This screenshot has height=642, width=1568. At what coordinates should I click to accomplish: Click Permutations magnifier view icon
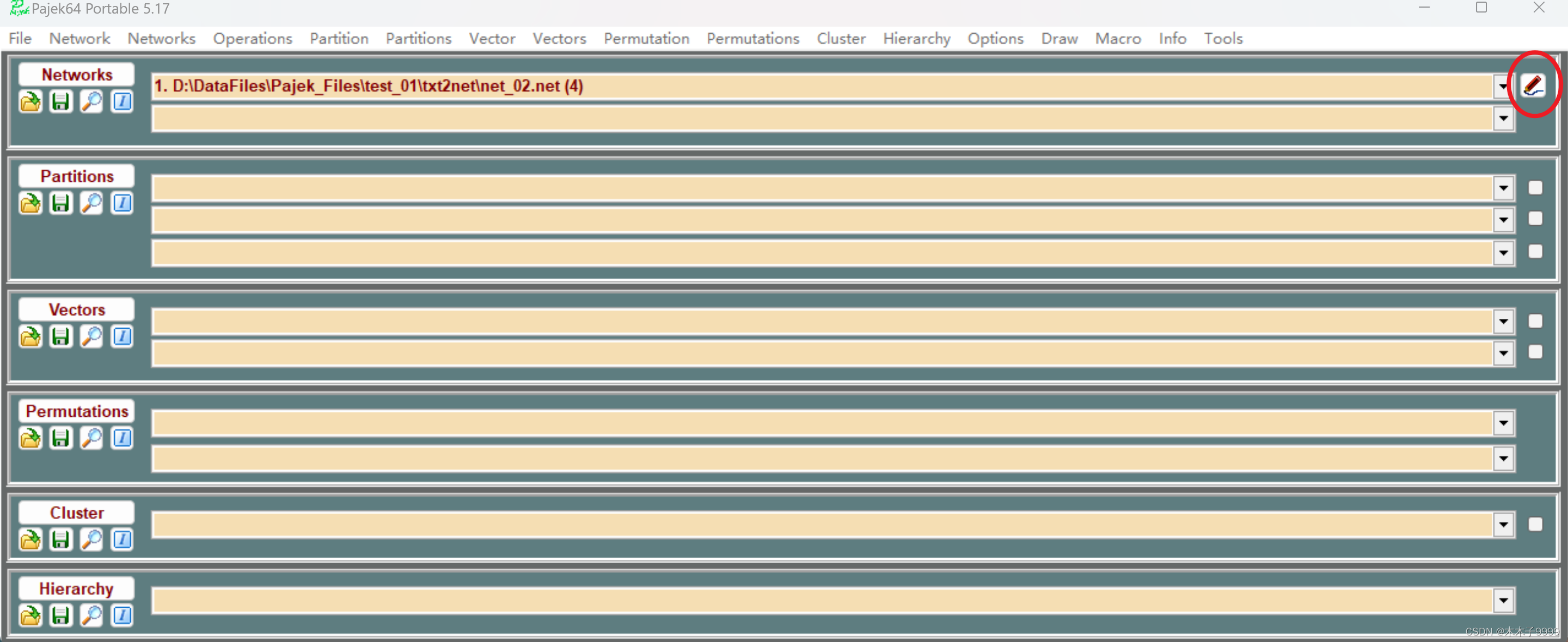point(92,438)
